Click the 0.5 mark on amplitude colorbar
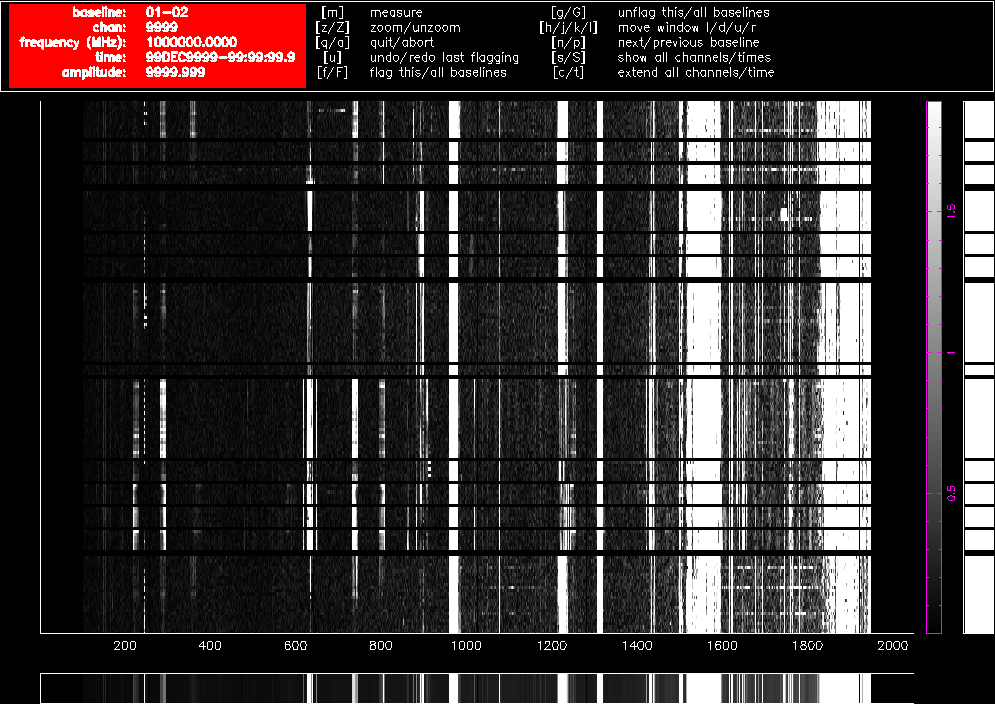The width and height of the screenshot is (995, 704). [952, 493]
